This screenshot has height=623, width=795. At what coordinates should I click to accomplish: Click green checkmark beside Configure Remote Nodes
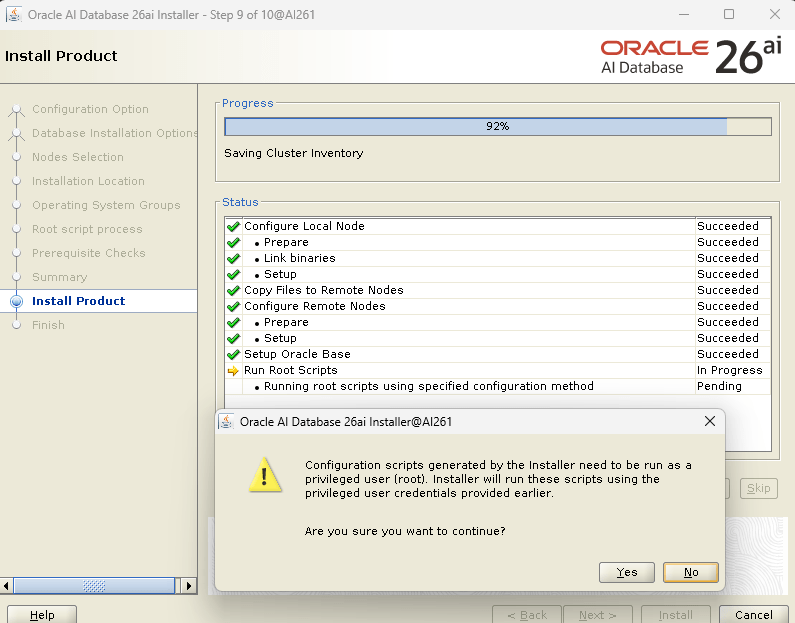233,307
